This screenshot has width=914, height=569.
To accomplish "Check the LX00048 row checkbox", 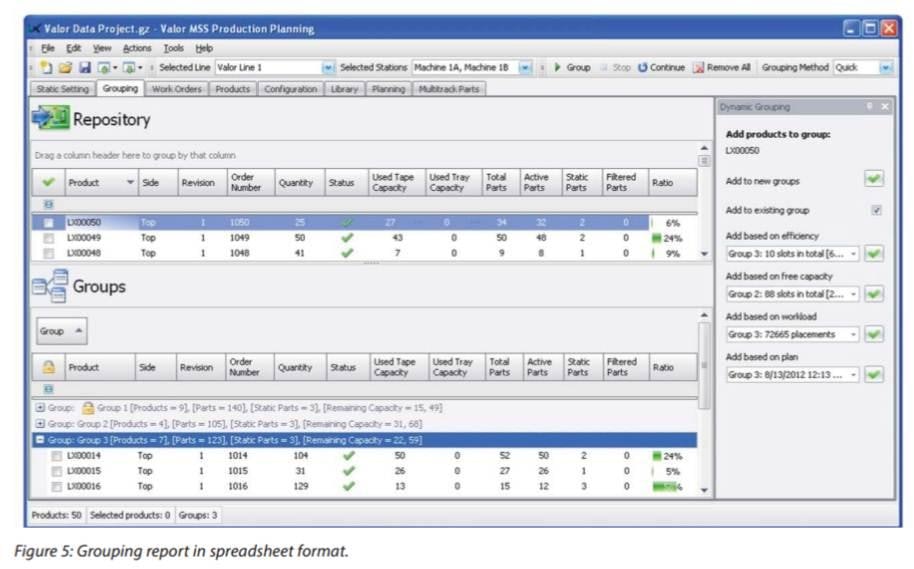I will pyautogui.click(x=48, y=253).
